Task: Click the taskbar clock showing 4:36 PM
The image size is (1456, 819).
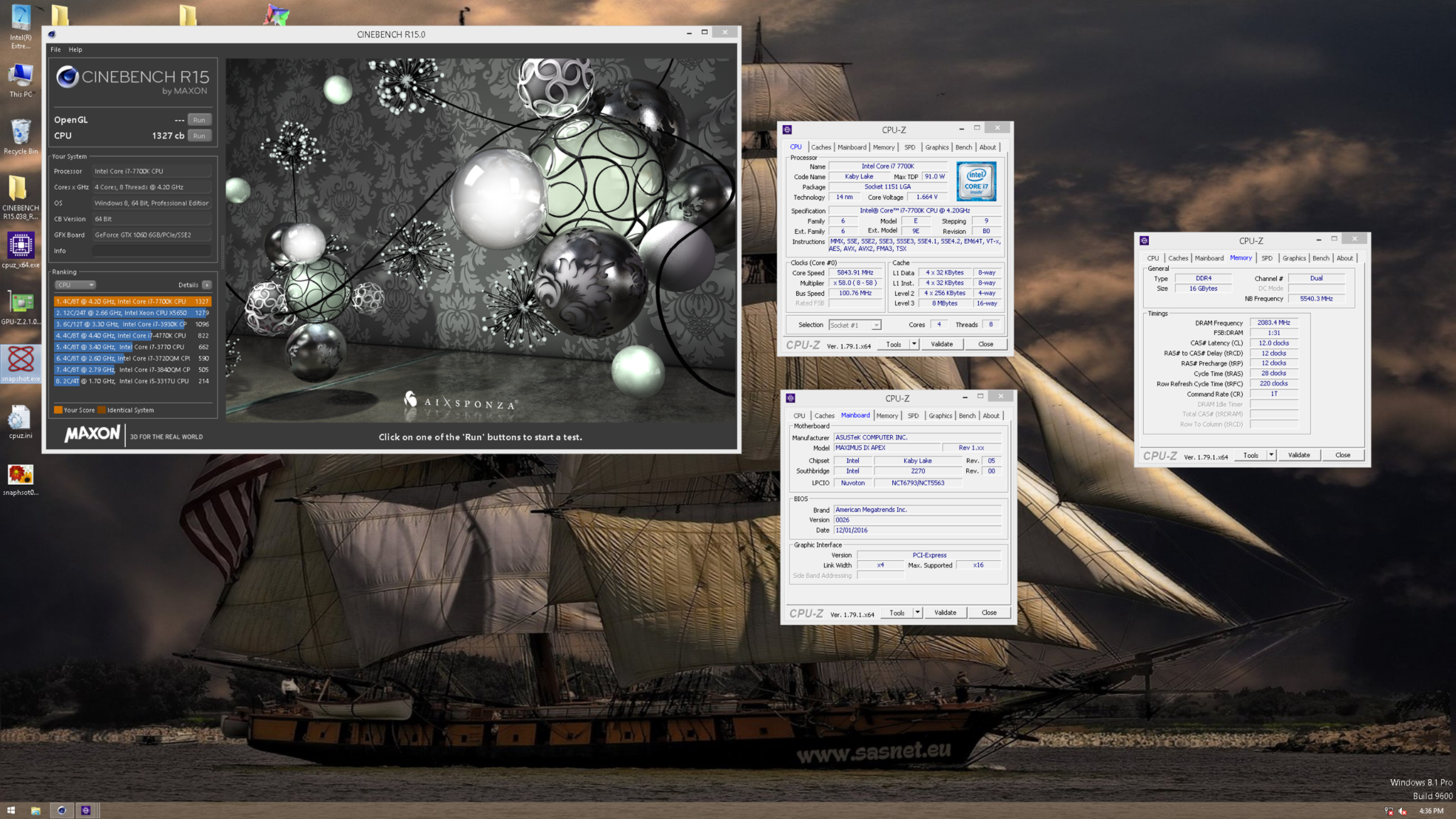Action: (1431, 811)
